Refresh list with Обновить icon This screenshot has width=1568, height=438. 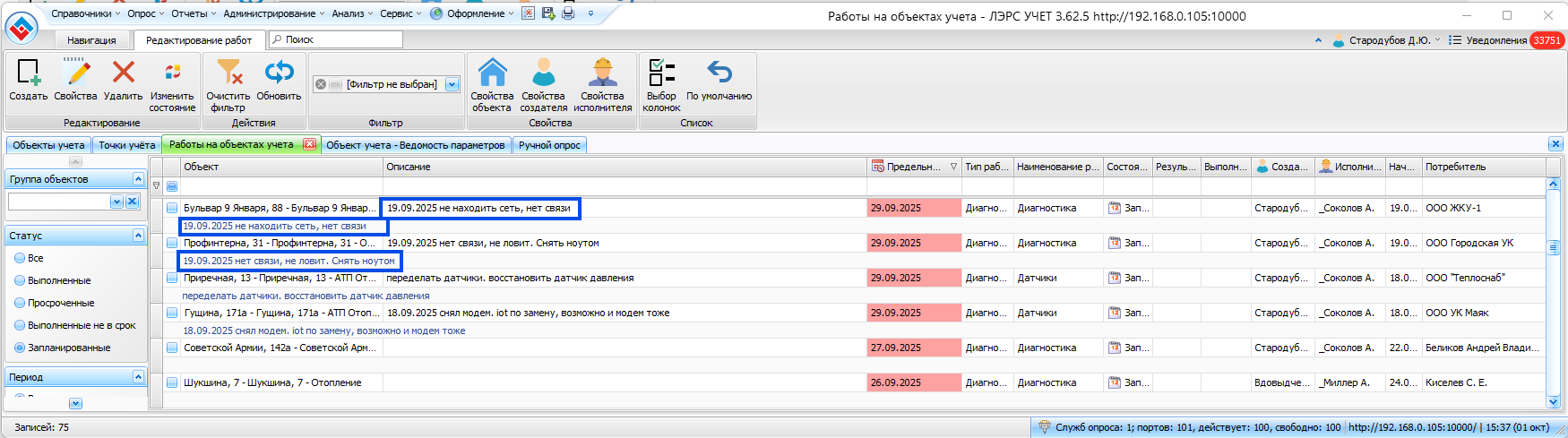279,73
